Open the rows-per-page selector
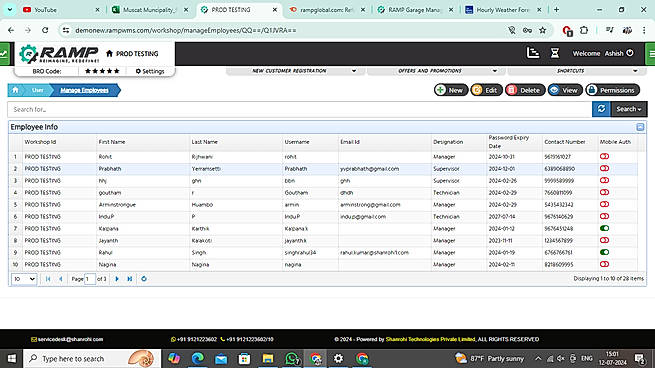655x368 pixels. (24, 279)
